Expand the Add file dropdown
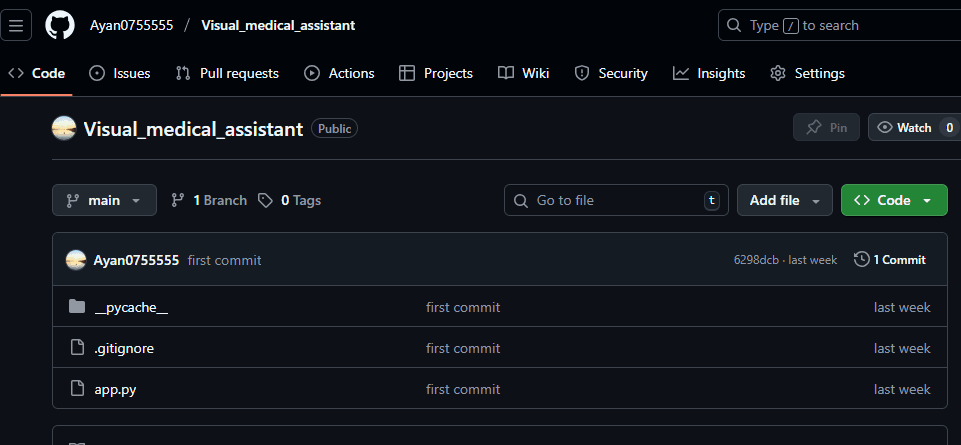Viewport: 961px width, 445px height. [x=784, y=200]
